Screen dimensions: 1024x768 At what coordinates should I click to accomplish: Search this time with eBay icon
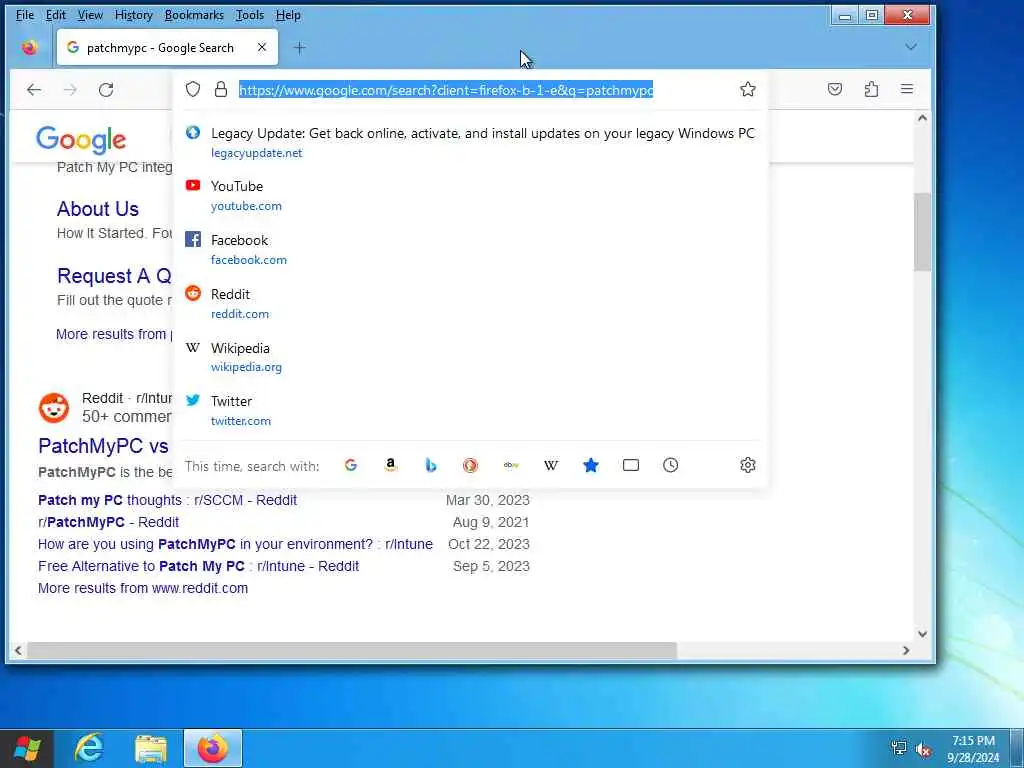[x=511, y=465]
